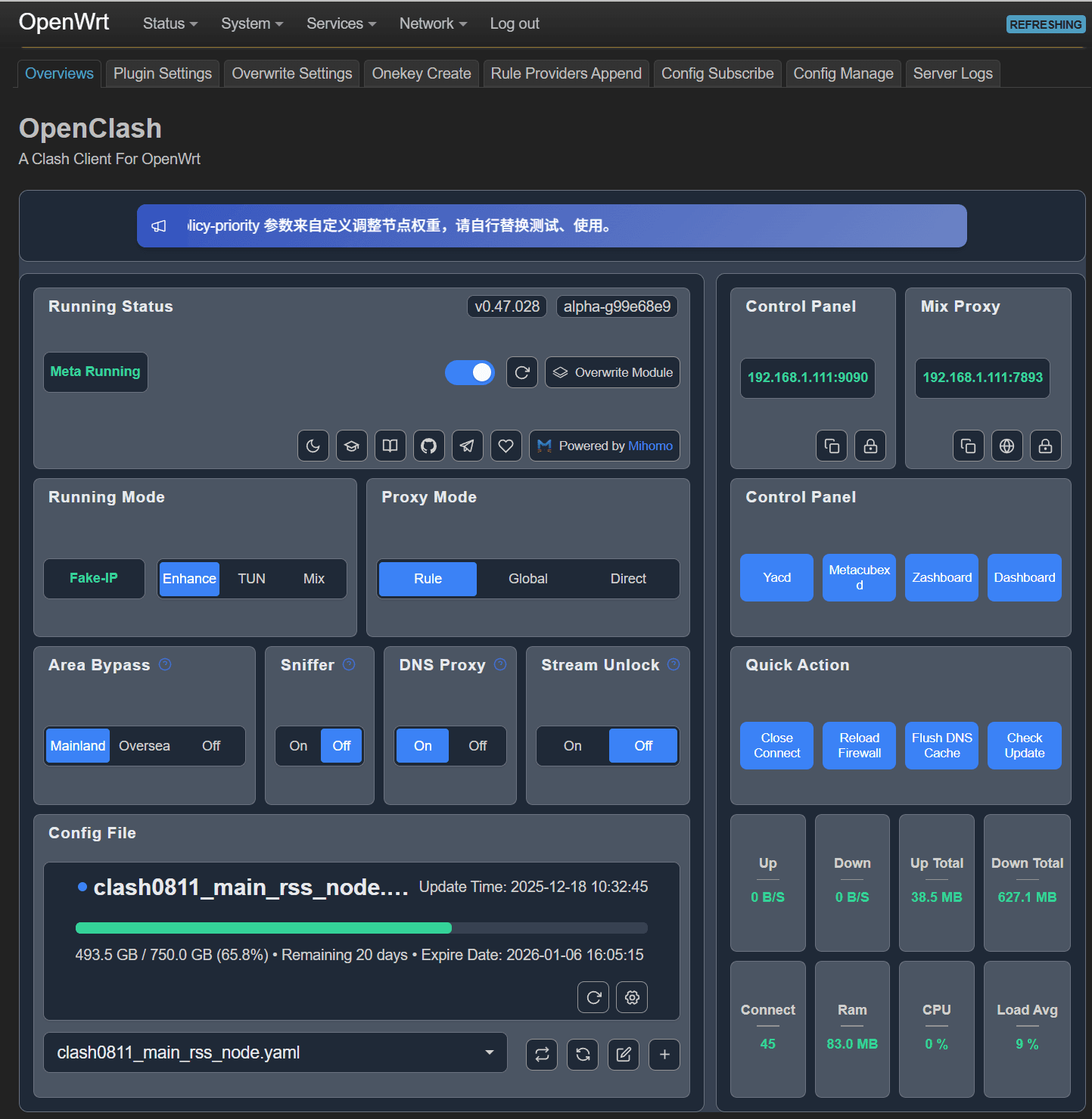This screenshot has width=1092, height=1119.
Task: Expand the Services menu
Action: point(341,23)
